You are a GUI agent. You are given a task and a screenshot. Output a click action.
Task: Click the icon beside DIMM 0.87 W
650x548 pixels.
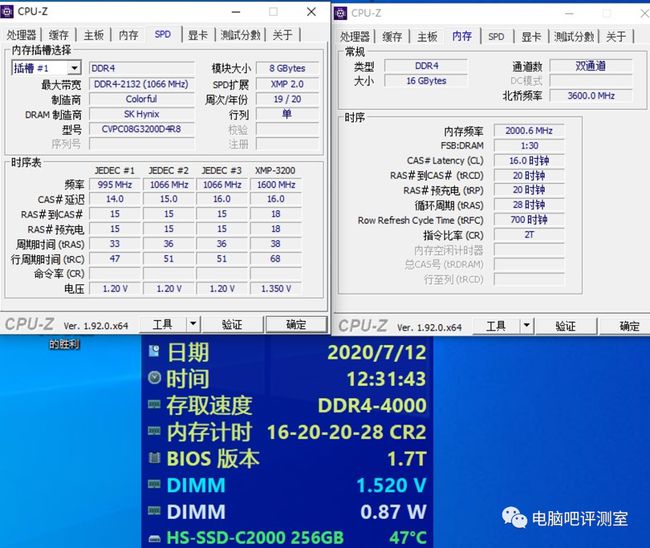(x=154, y=511)
